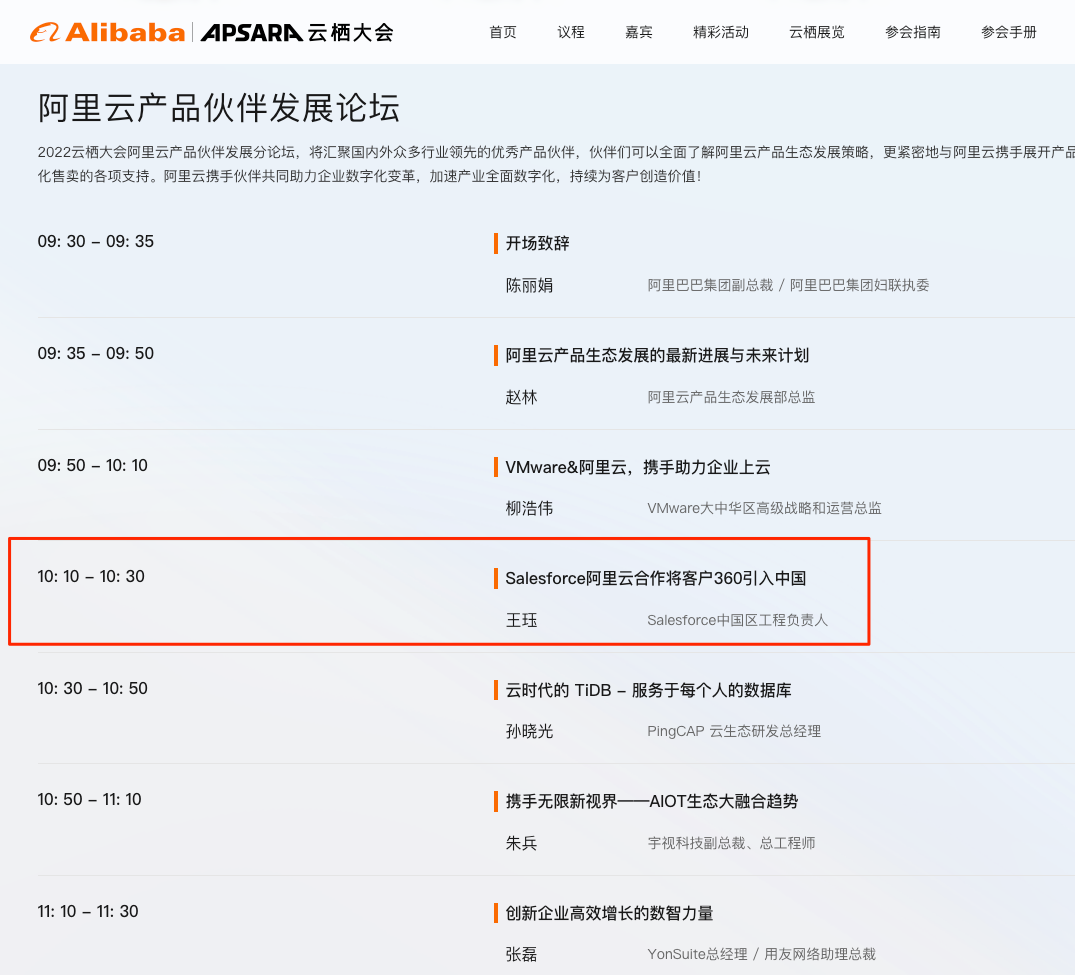Select the 09: 50 – 10: 10 time slot
This screenshot has height=975, width=1075.
93,465
